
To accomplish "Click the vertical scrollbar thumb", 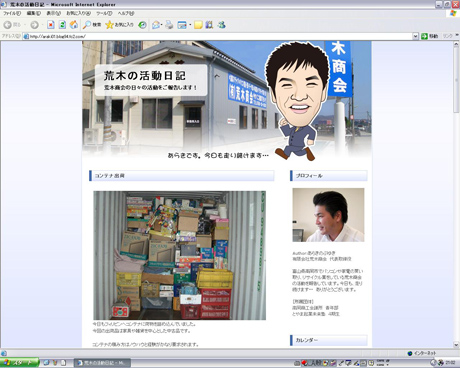I will pos(456,80).
